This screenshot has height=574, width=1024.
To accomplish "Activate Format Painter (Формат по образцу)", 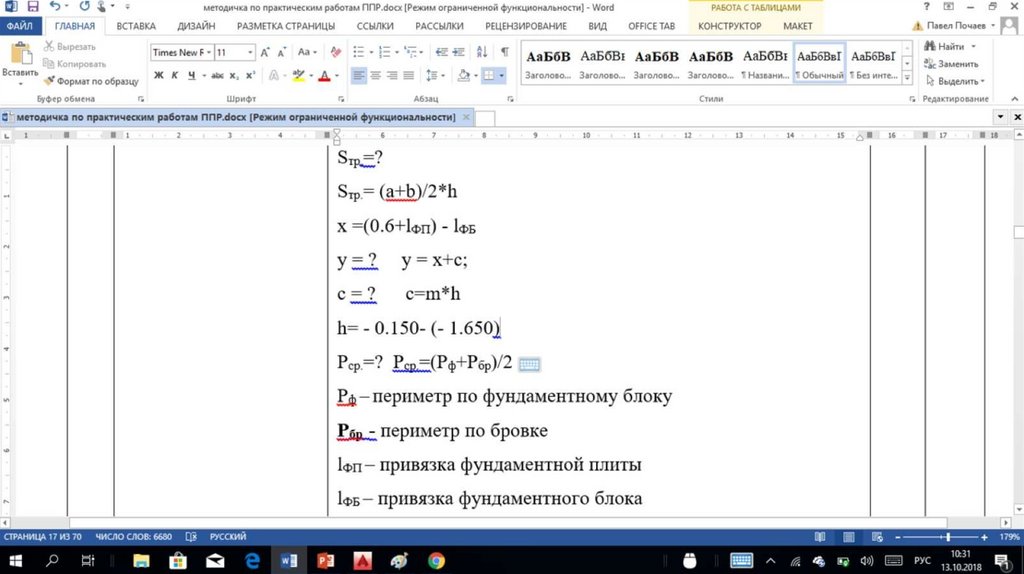I will [91, 81].
